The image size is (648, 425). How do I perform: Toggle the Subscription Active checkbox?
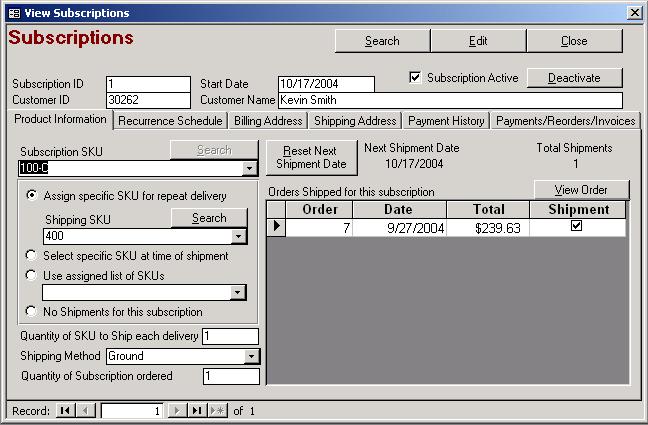point(416,77)
